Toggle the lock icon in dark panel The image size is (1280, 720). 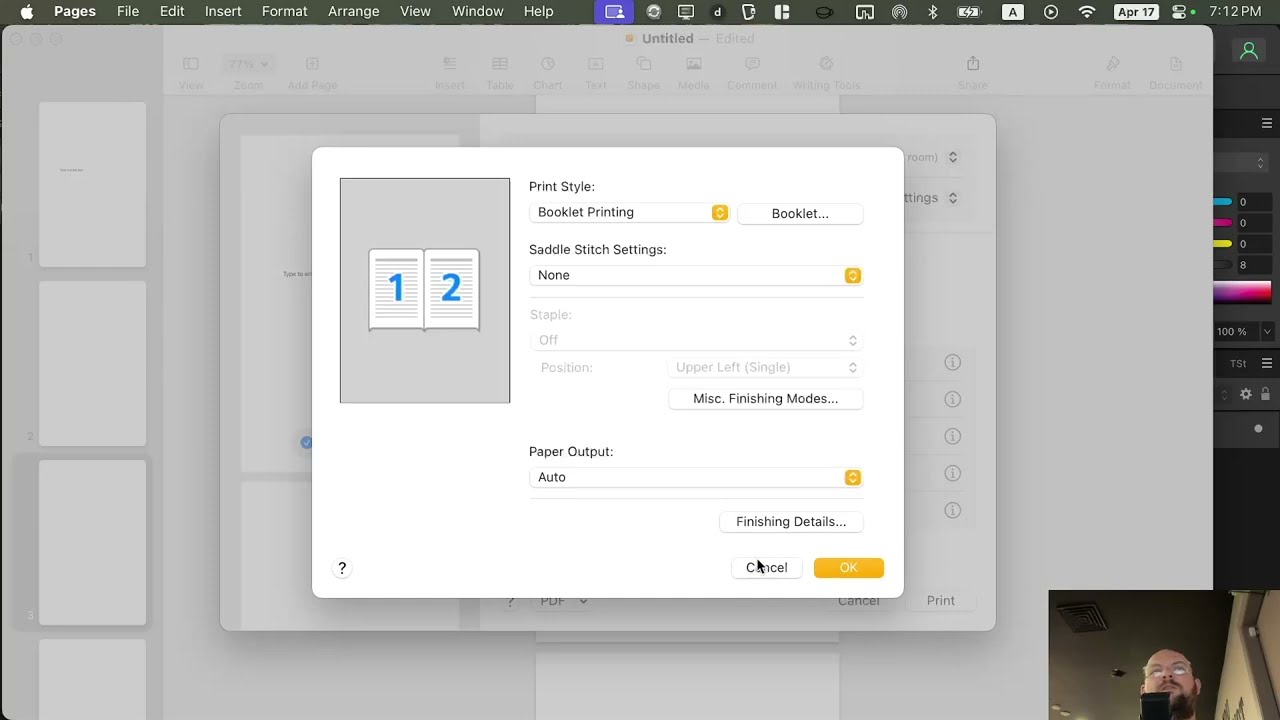[1265, 394]
